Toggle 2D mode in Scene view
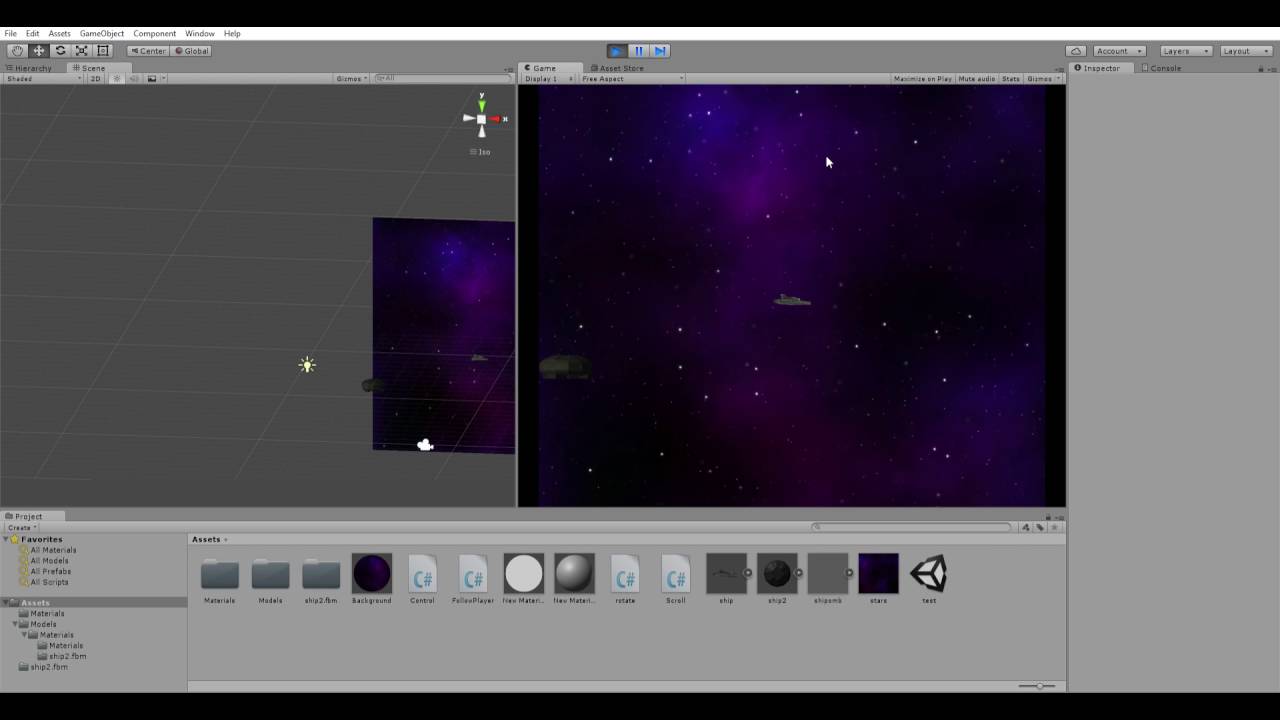The width and height of the screenshot is (1280, 720). click(96, 78)
